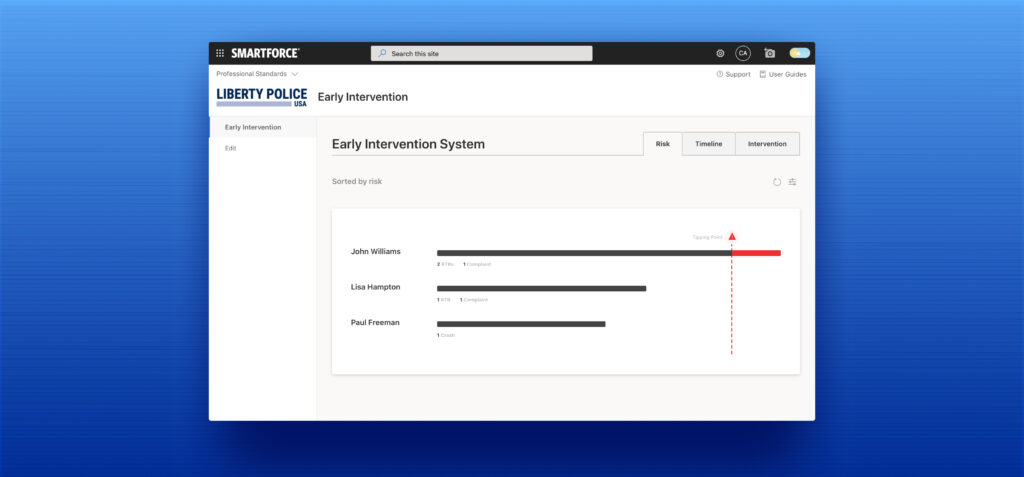Screen dimensions: 1024x477
Task: Open the app launcher grid icon
Action: (x=220, y=53)
